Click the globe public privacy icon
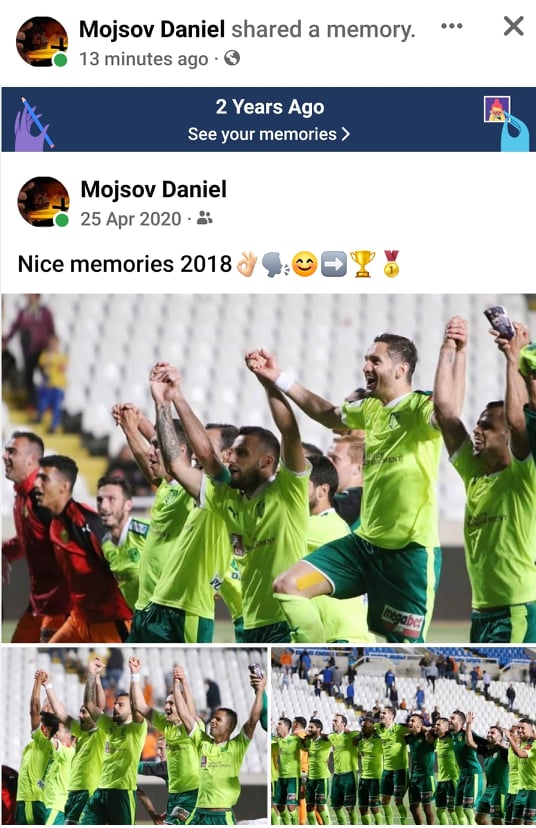Viewport: 536px width, 828px height. [232, 58]
